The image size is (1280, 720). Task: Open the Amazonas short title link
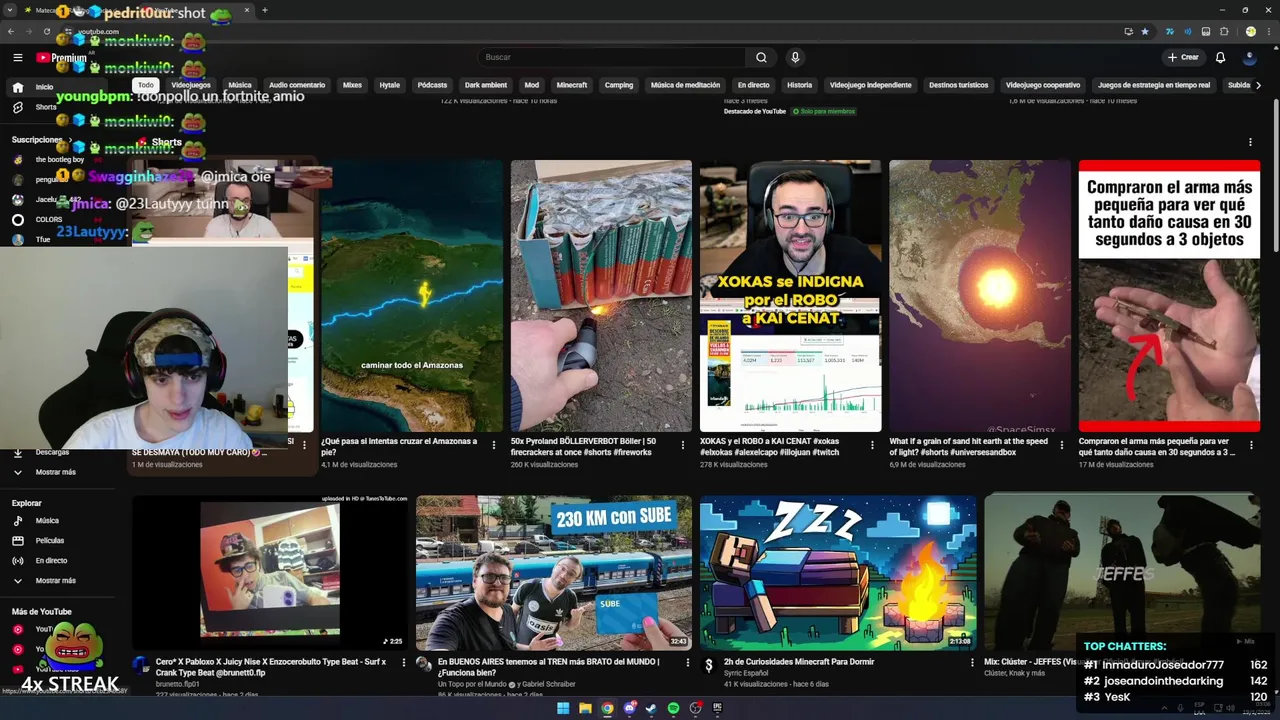pyautogui.click(x=399, y=446)
